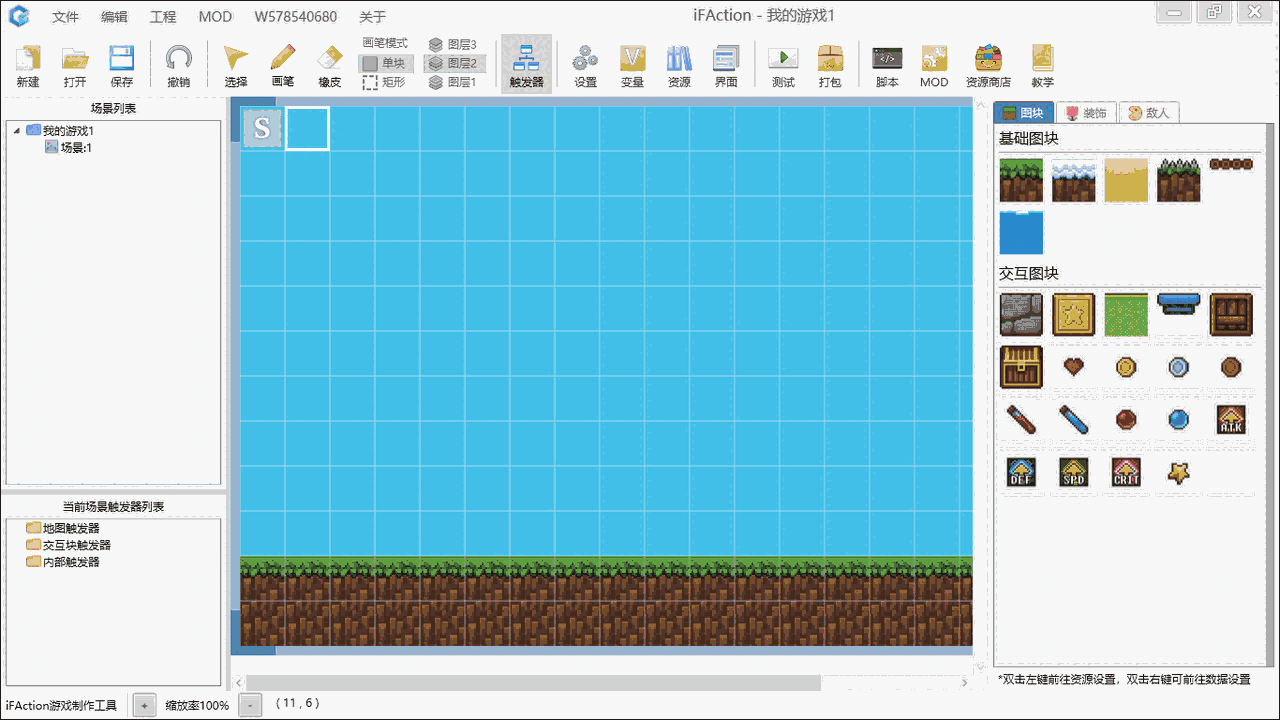Screen dimensions: 1280x720
Task: Select 场景:1 in scene tree
Action: (76, 147)
